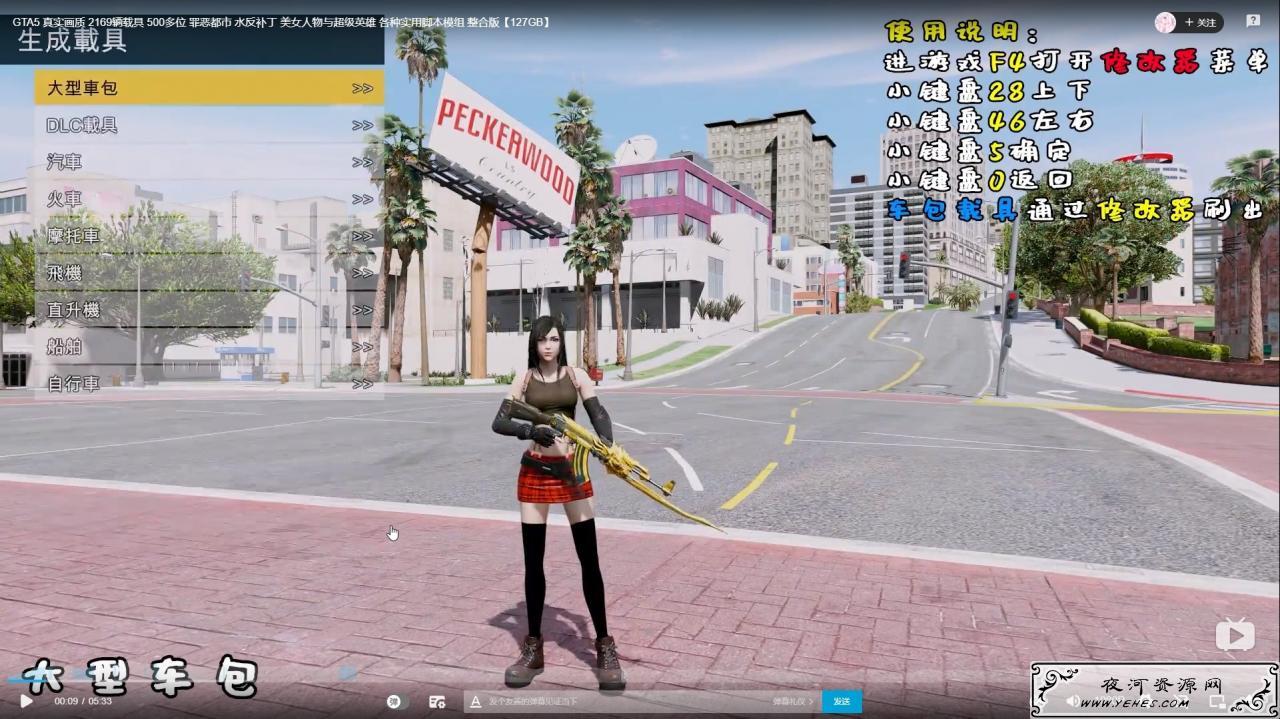This screenshot has width=1280, height=719.
Task: Select the 摩托車 menu entry
Action: tap(210, 236)
